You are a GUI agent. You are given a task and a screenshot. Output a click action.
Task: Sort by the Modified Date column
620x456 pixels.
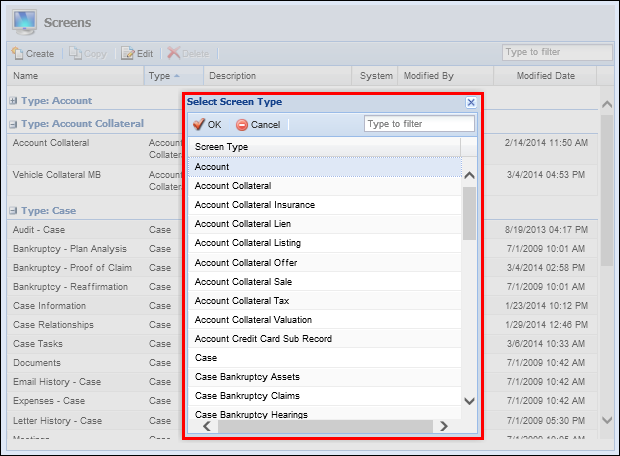click(545, 76)
